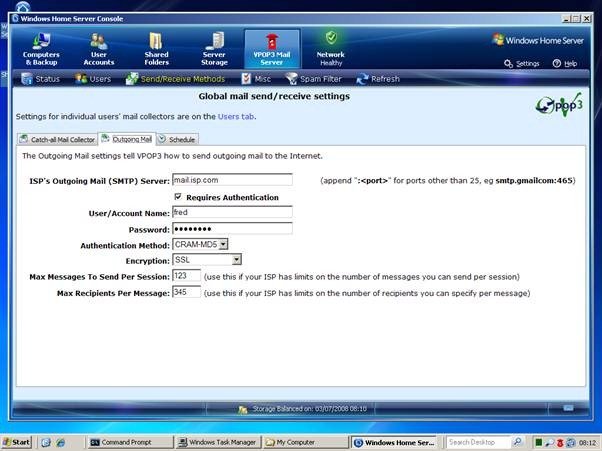Image resolution: width=602 pixels, height=451 pixels.
Task: Open console Help
Action: point(565,63)
